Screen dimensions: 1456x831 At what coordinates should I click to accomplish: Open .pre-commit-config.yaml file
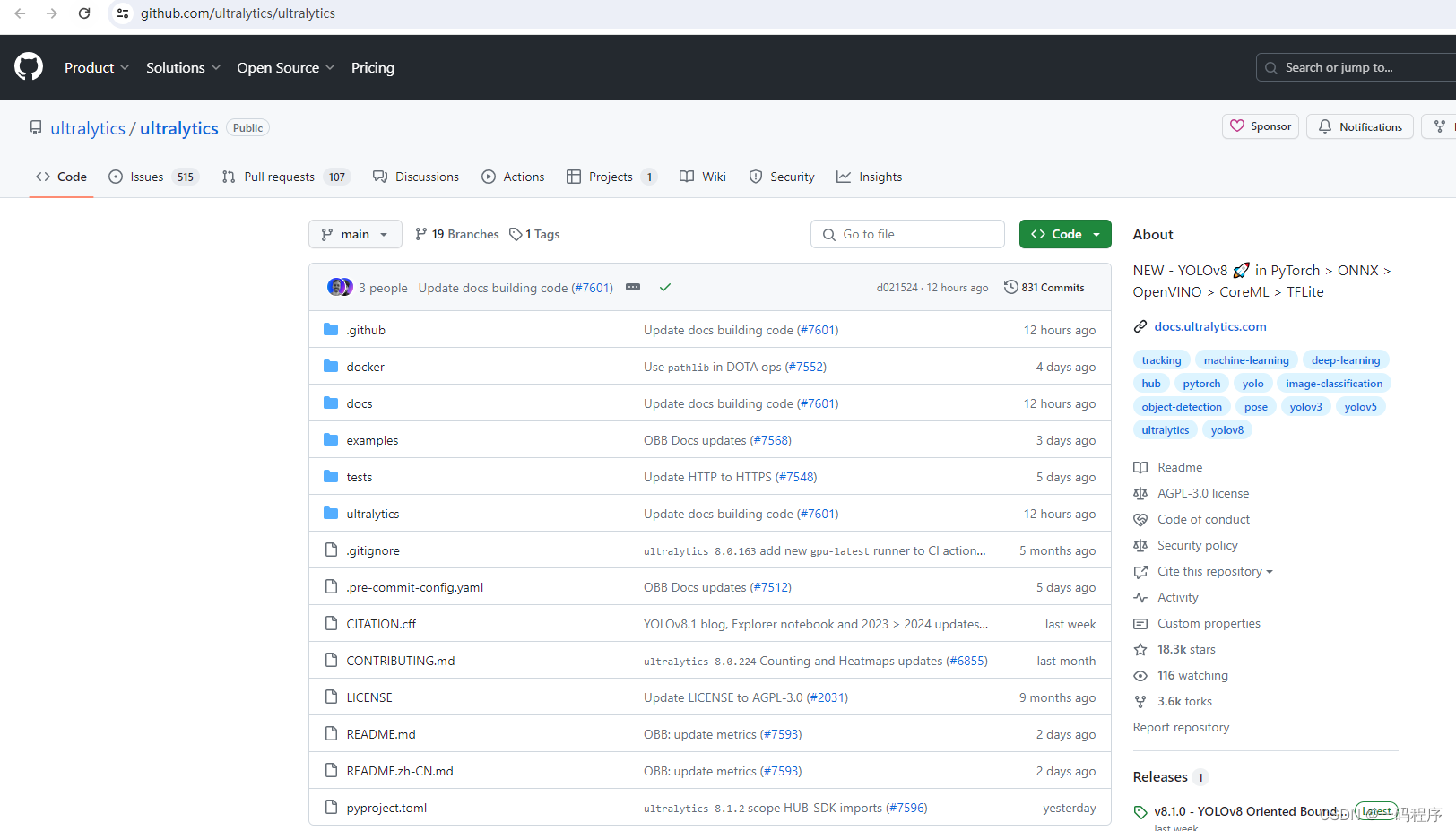pyautogui.click(x=415, y=587)
